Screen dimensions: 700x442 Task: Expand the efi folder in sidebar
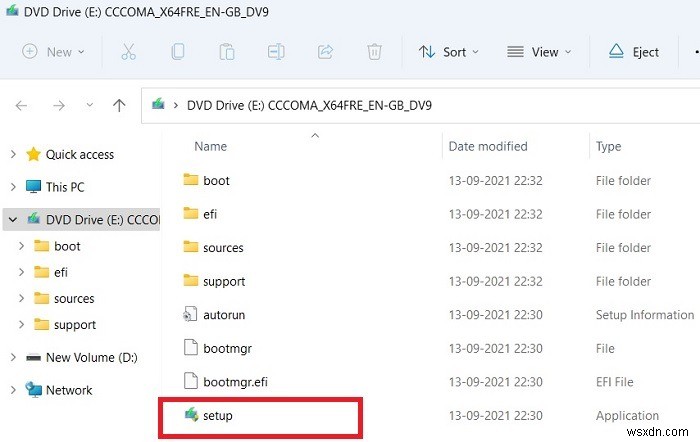[21, 272]
